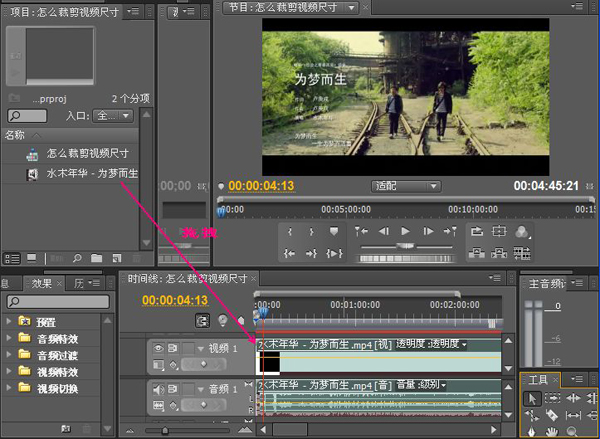
Task: Select the Track Select tool
Action: [x=553, y=398]
